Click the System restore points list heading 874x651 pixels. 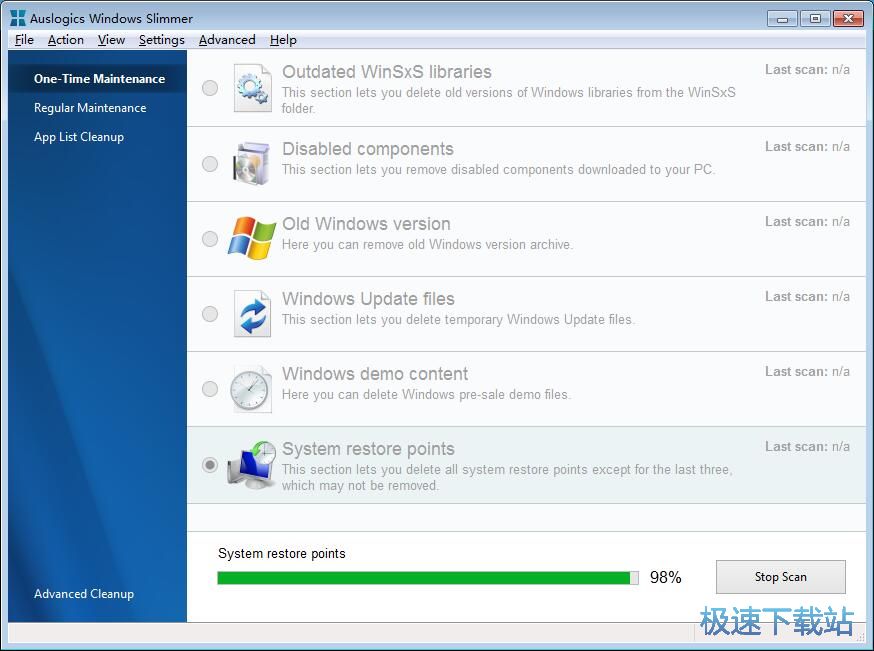pos(368,449)
